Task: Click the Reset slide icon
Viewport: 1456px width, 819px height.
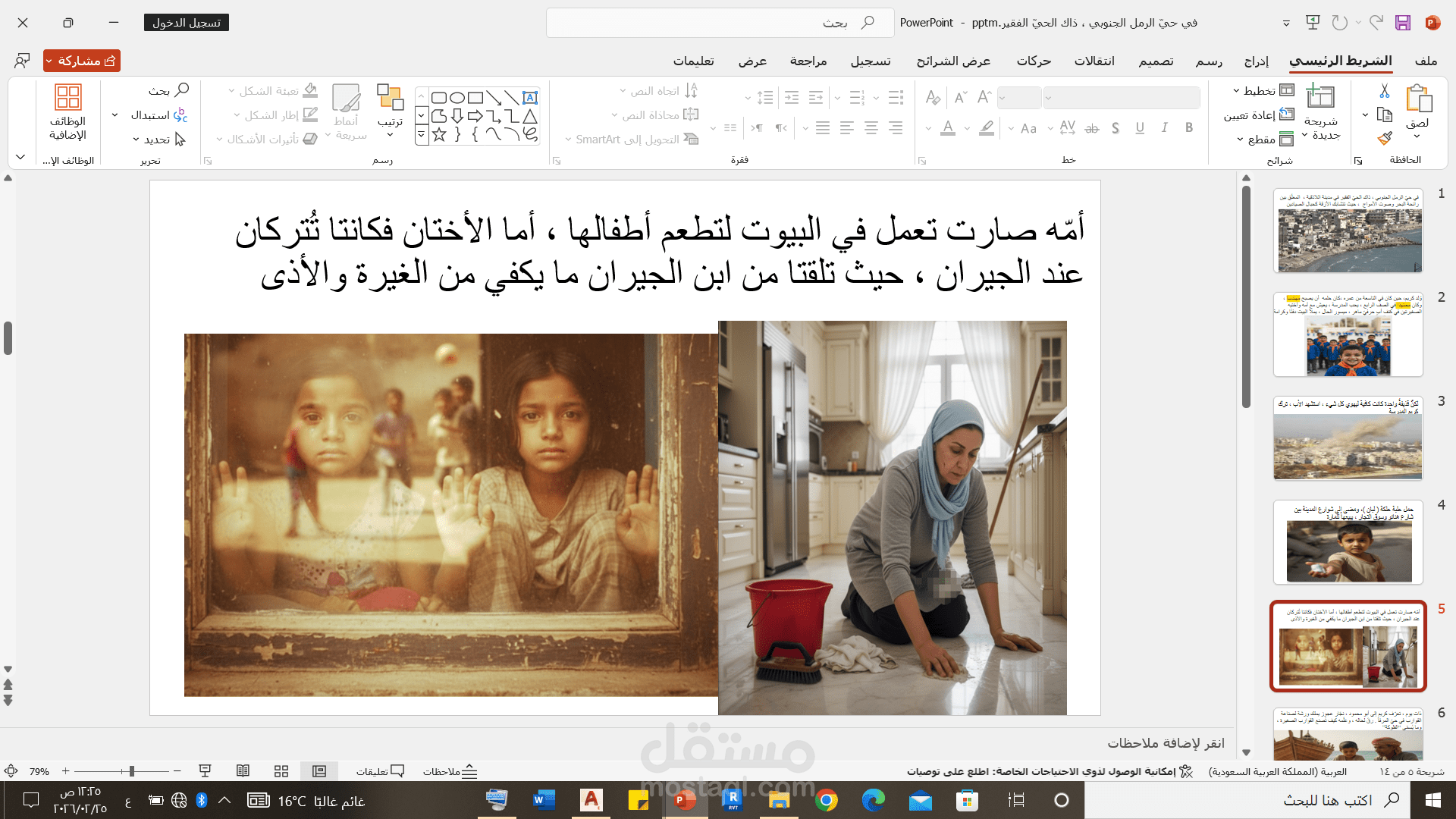Action: click(1287, 115)
